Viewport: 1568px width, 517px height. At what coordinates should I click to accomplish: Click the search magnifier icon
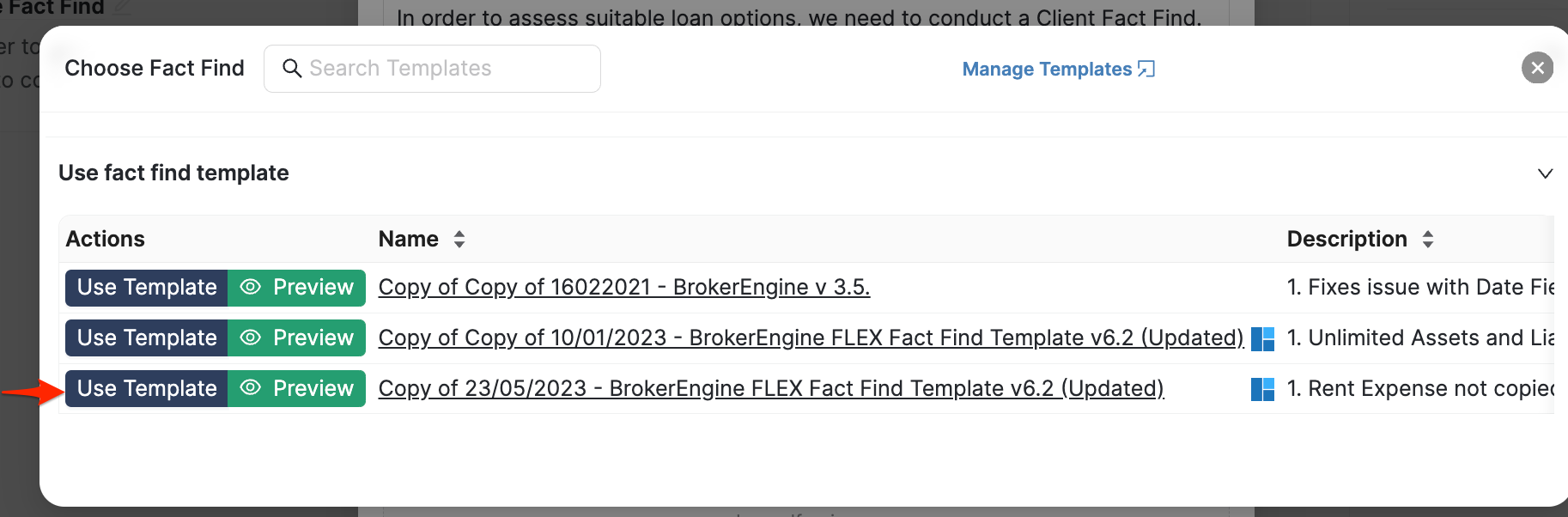pyautogui.click(x=292, y=69)
